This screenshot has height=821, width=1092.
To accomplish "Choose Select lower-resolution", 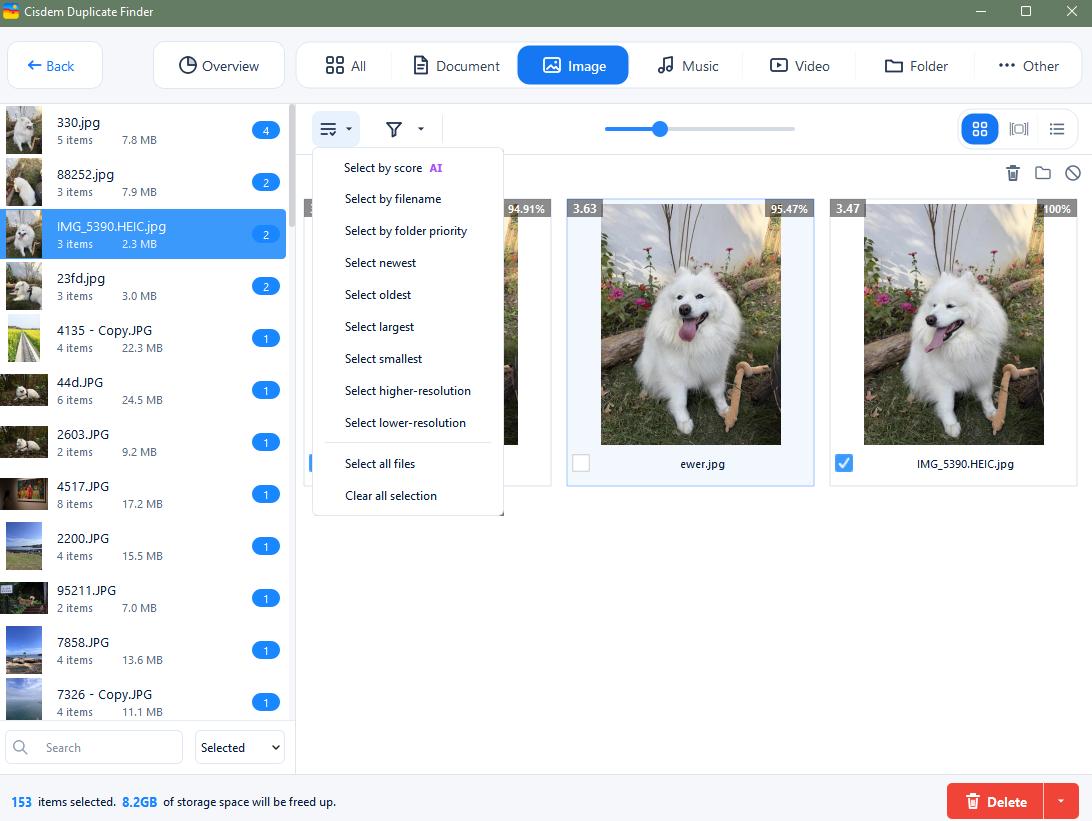I will click(x=407, y=423).
